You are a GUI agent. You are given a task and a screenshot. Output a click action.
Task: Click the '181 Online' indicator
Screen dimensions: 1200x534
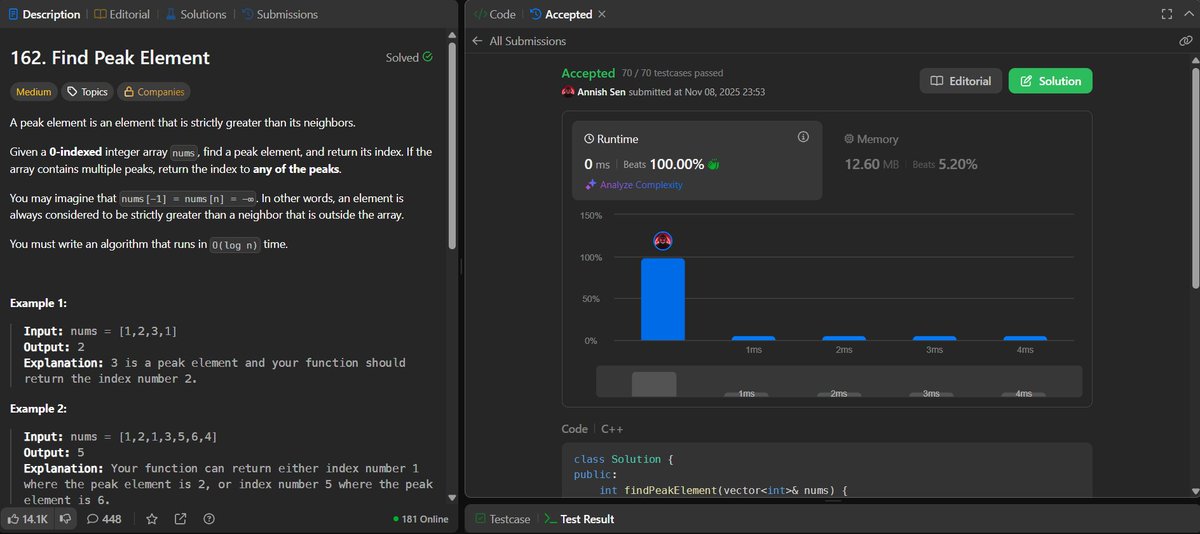[x=421, y=519]
